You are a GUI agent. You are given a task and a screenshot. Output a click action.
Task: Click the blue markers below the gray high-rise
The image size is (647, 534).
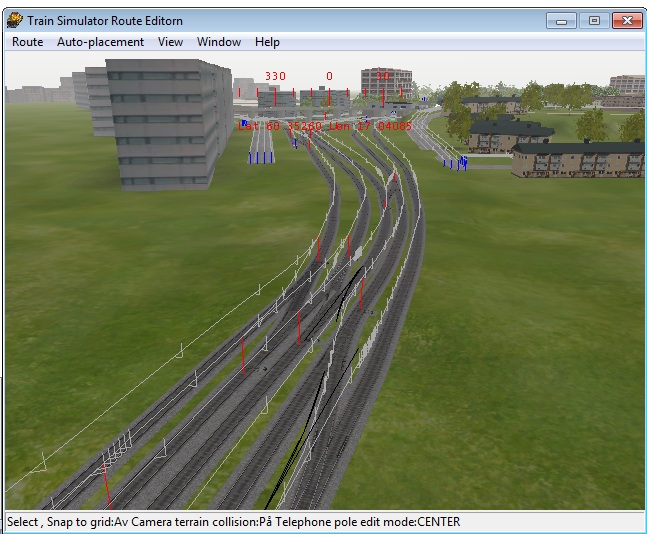pyautogui.click(x=261, y=157)
